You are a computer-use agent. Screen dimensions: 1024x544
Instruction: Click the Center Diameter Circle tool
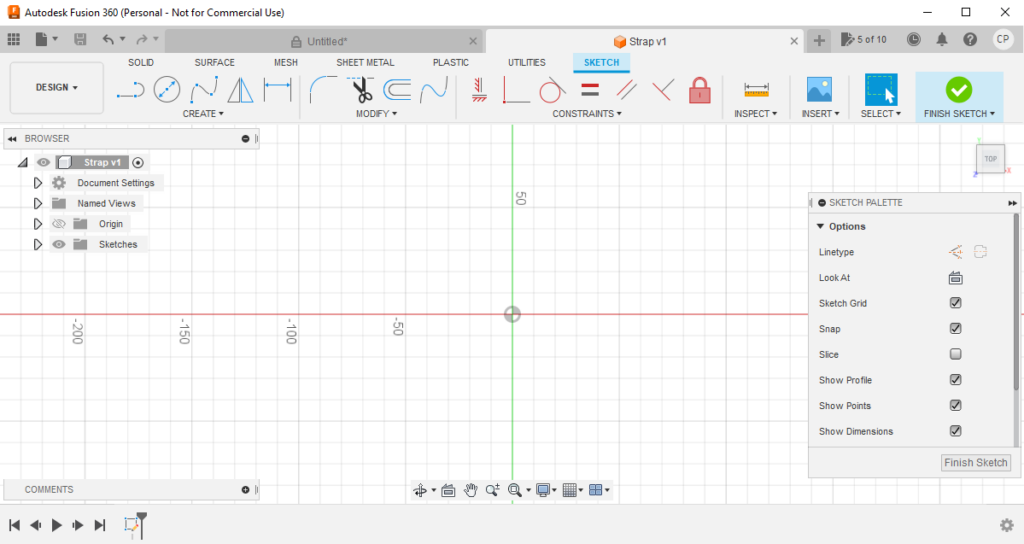[166, 91]
